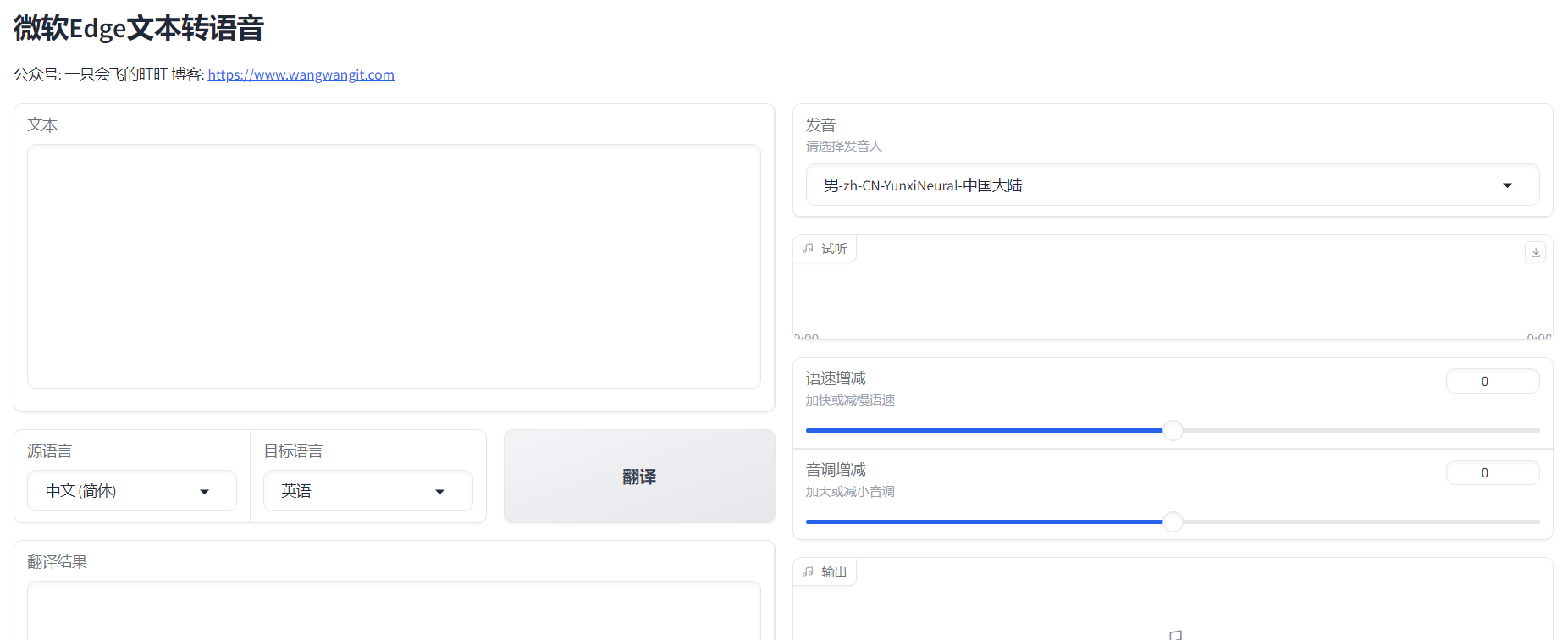Screen dimensions: 1568x640
Task: Click the 发音 label
Action: tap(821, 125)
